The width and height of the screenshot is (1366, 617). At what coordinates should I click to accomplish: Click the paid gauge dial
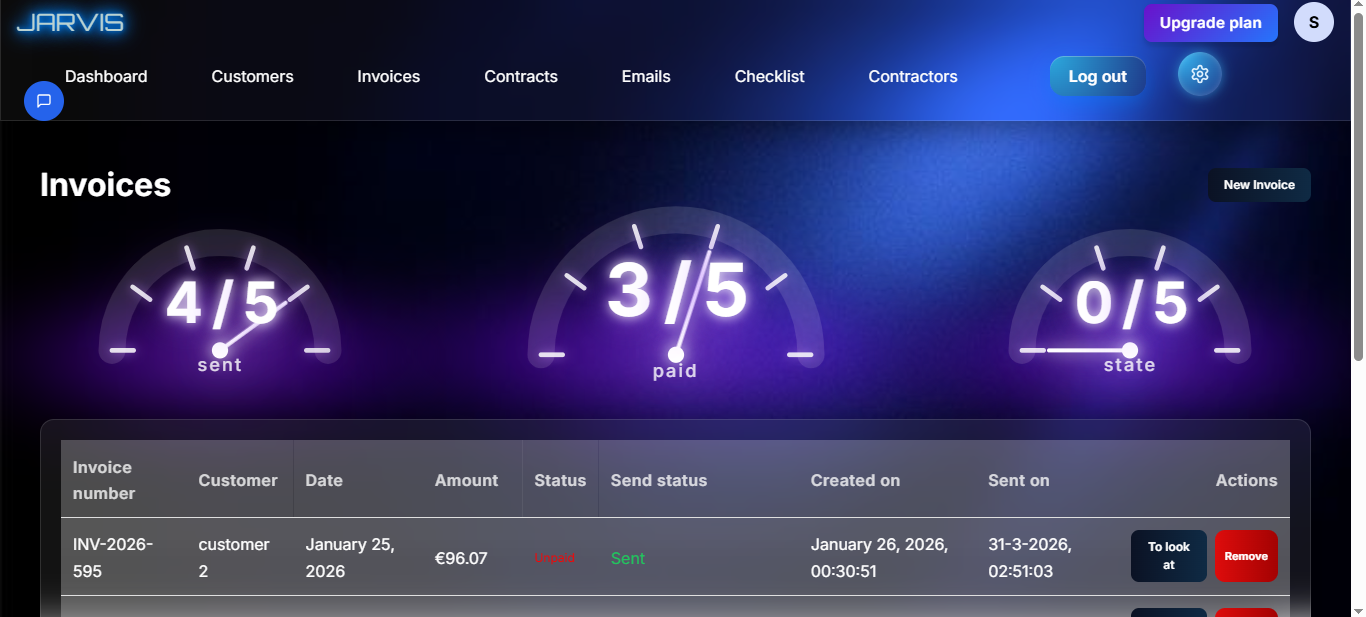(x=676, y=293)
